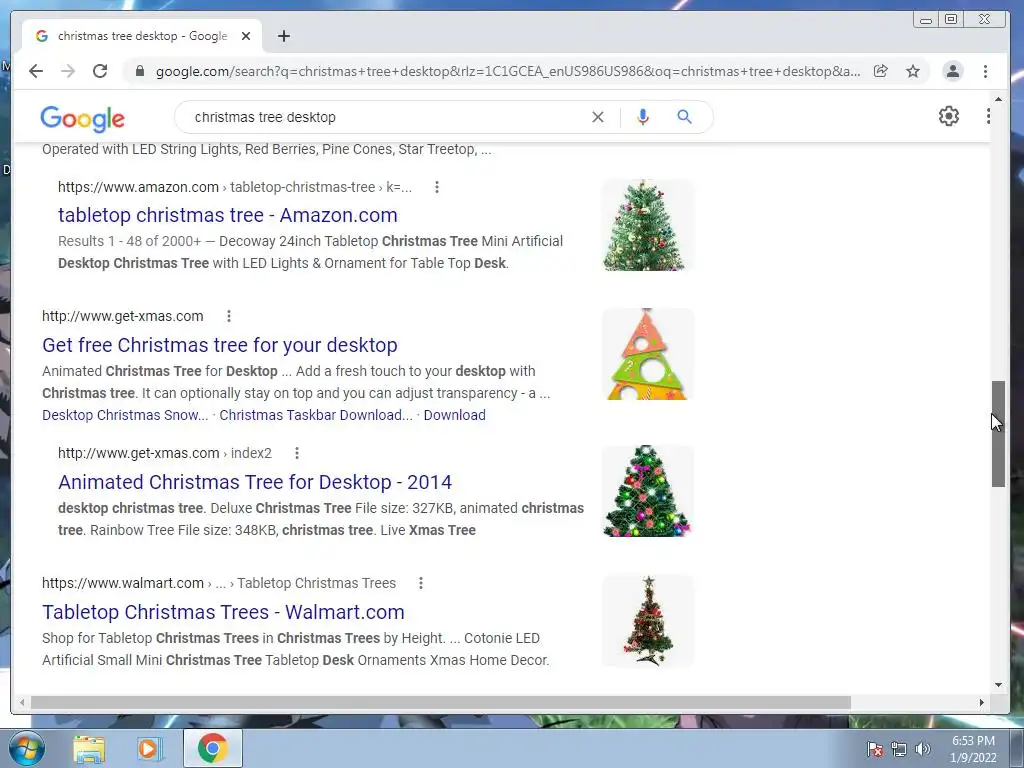Image resolution: width=1024 pixels, height=768 pixels.
Task: Open Chrome three-dot menu
Action: (985, 71)
